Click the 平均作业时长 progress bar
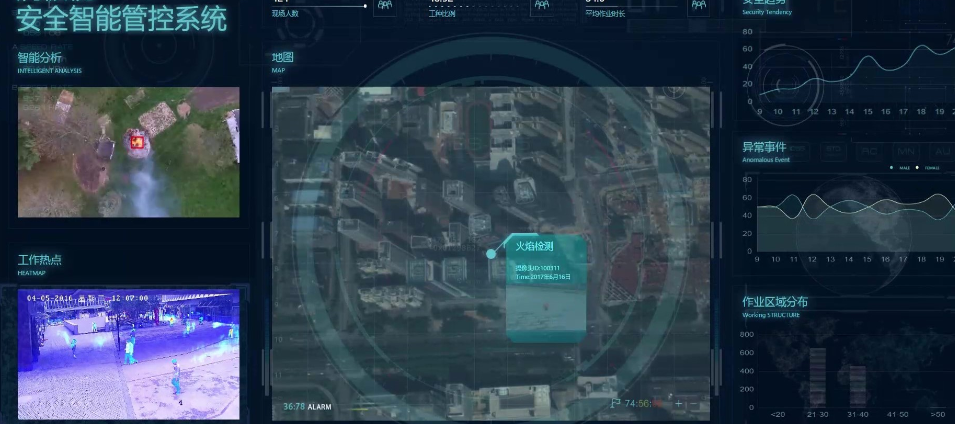 (632, 7)
